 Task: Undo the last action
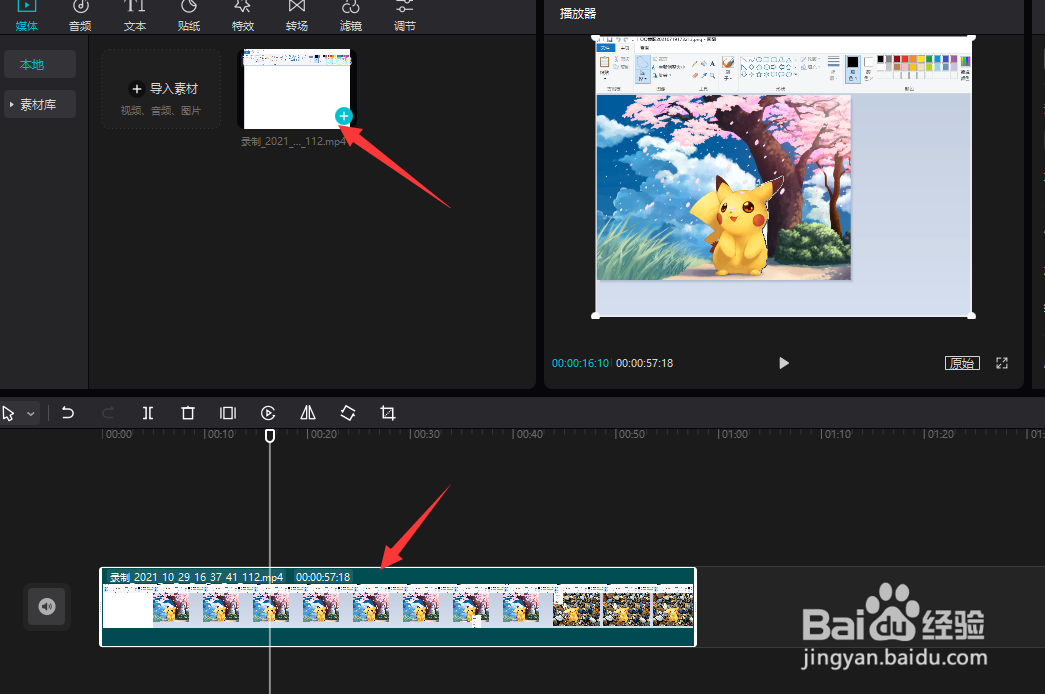67,413
